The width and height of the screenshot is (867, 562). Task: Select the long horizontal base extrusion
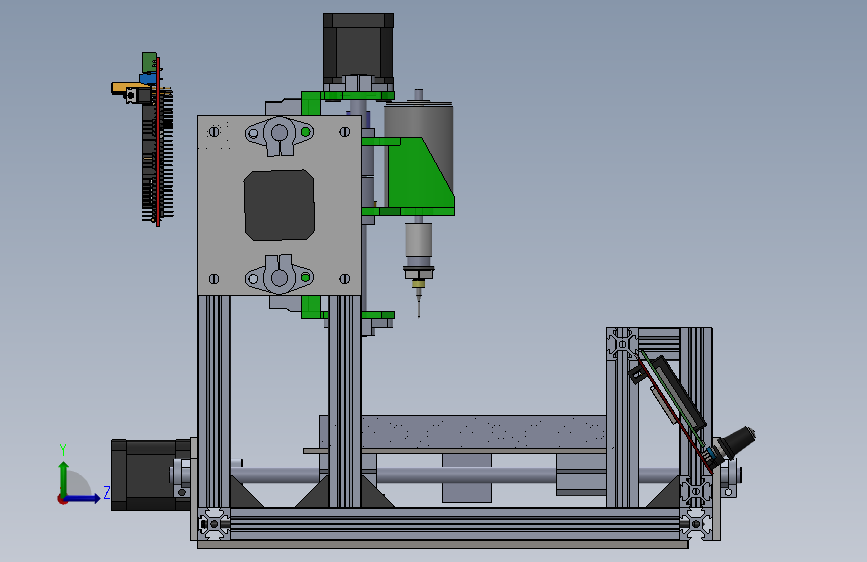(455, 524)
